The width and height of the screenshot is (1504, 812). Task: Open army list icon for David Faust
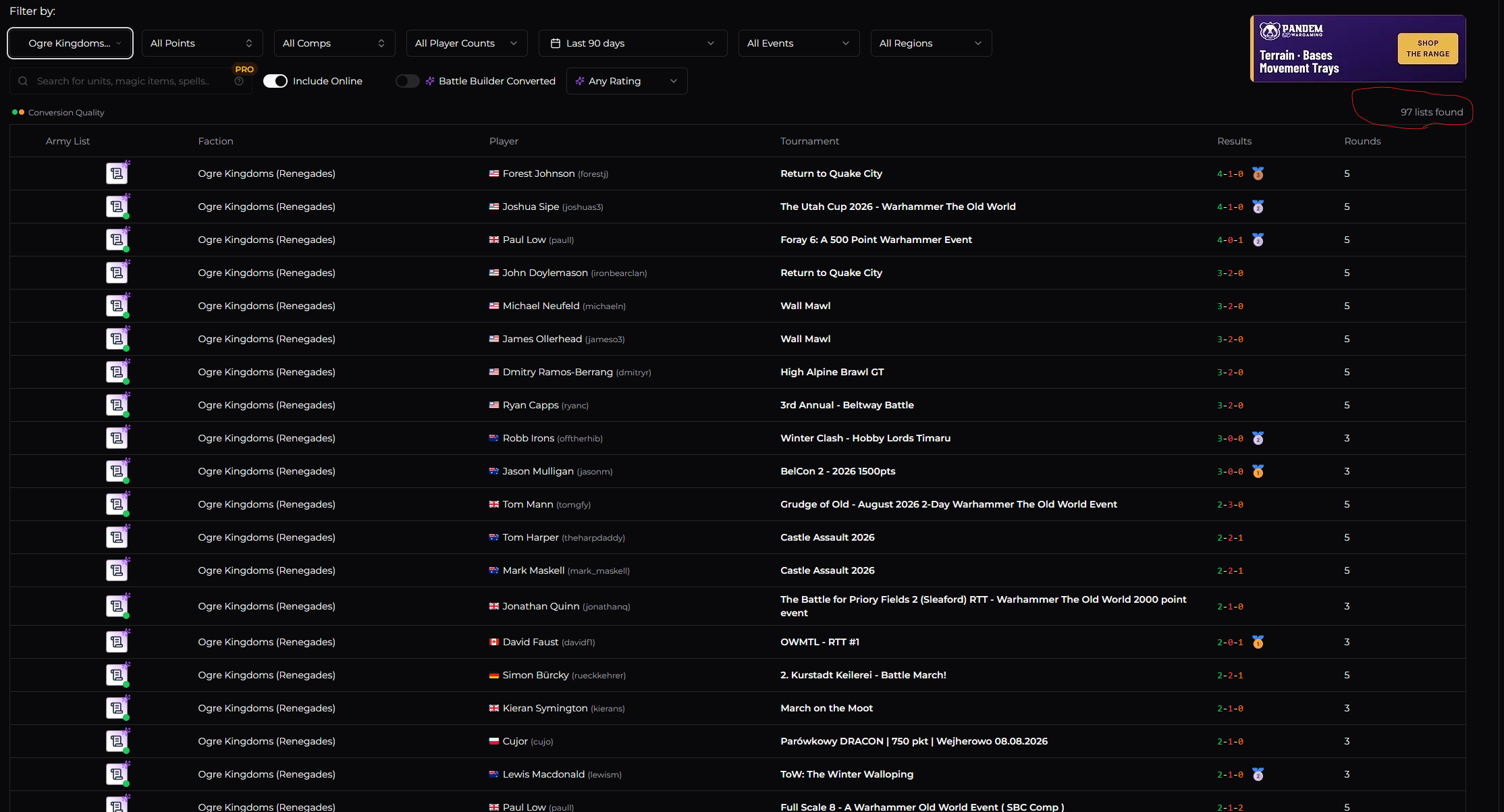click(117, 642)
